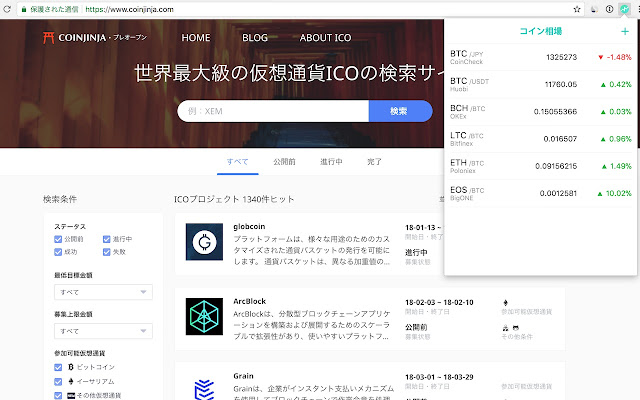Viewport: 640px width, 400px height.
Task: Click the Ethereum symbol icon in filters
Action: (71, 381)
